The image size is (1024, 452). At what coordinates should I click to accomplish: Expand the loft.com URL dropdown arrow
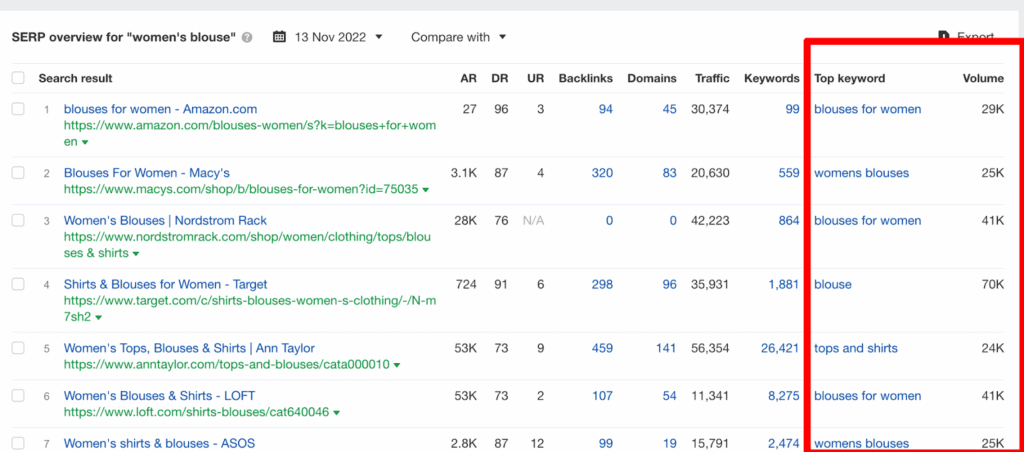point(336,412)
